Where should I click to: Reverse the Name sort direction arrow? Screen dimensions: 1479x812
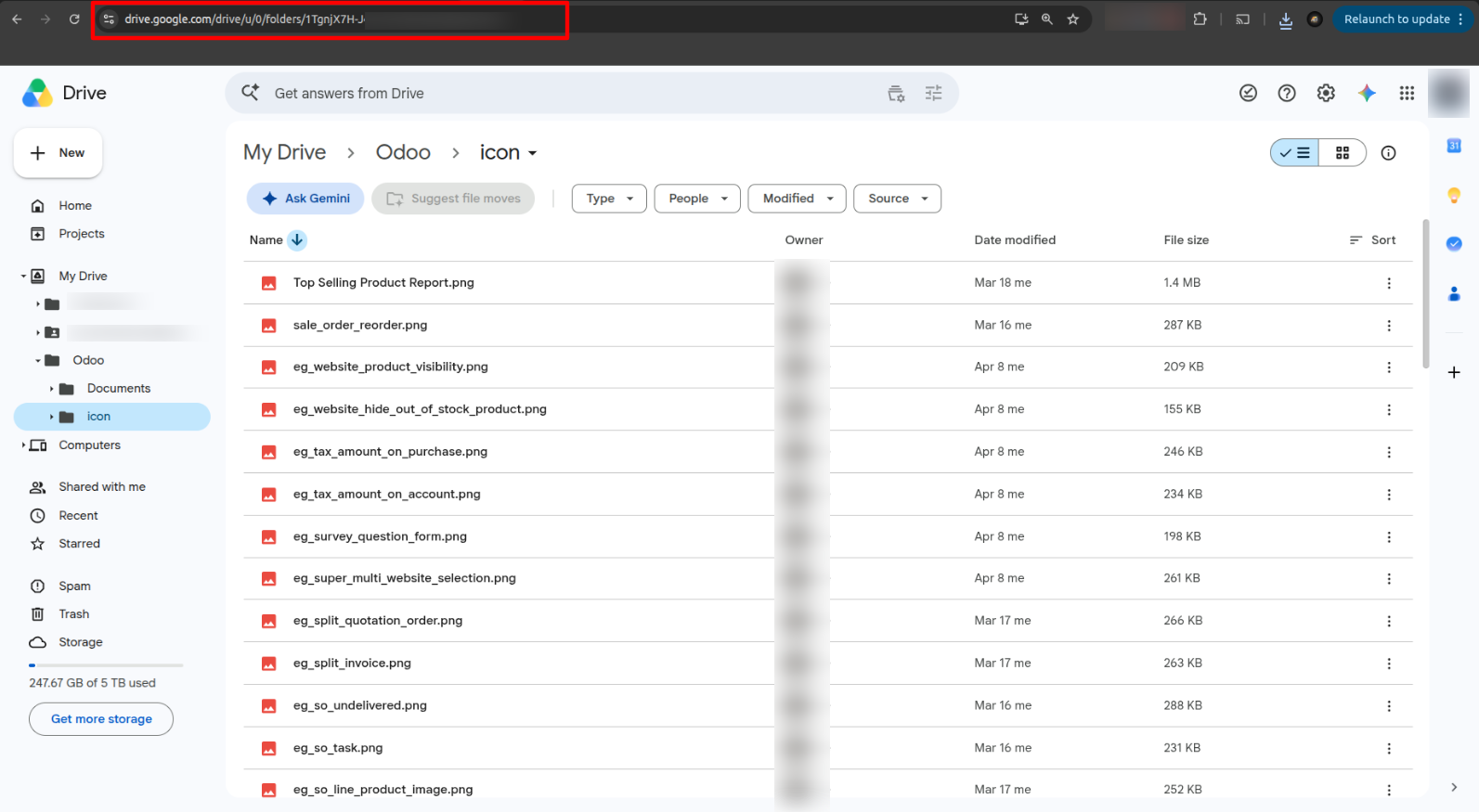[297, 240]
